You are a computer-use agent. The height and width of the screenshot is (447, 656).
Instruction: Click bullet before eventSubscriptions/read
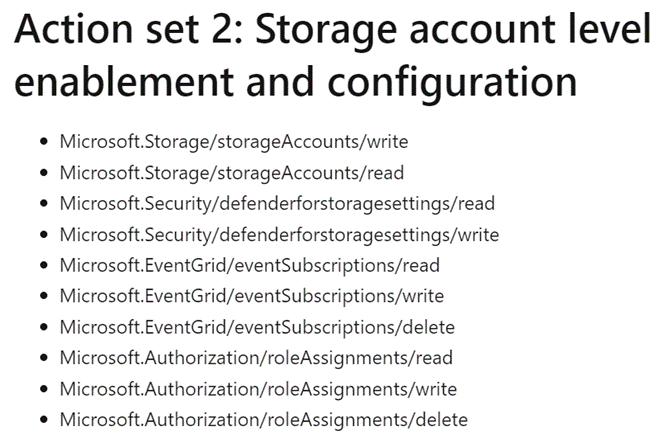(x=43, y=265)
